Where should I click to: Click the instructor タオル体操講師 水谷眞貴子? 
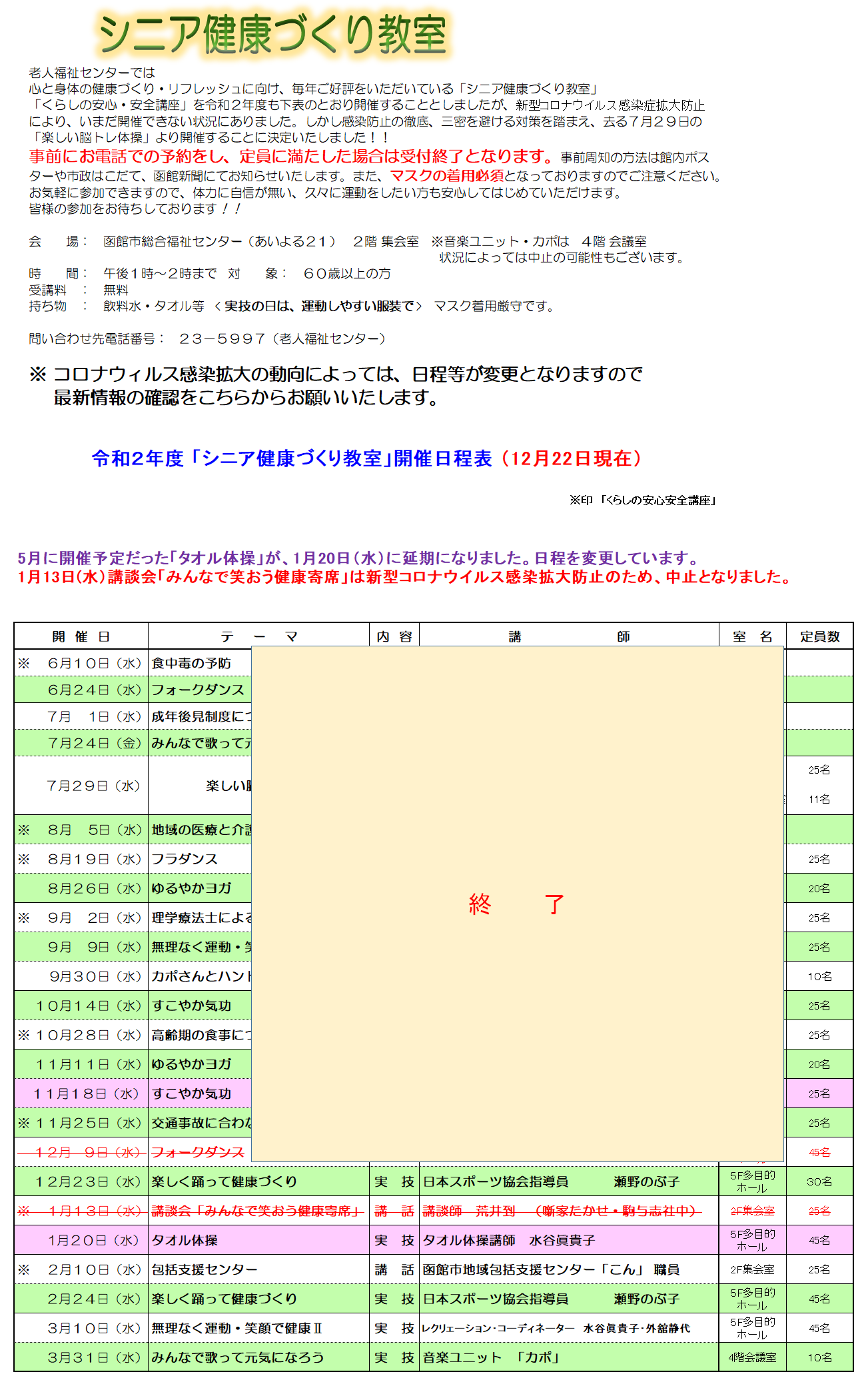pyautogui.click(x=509, y=1241)
